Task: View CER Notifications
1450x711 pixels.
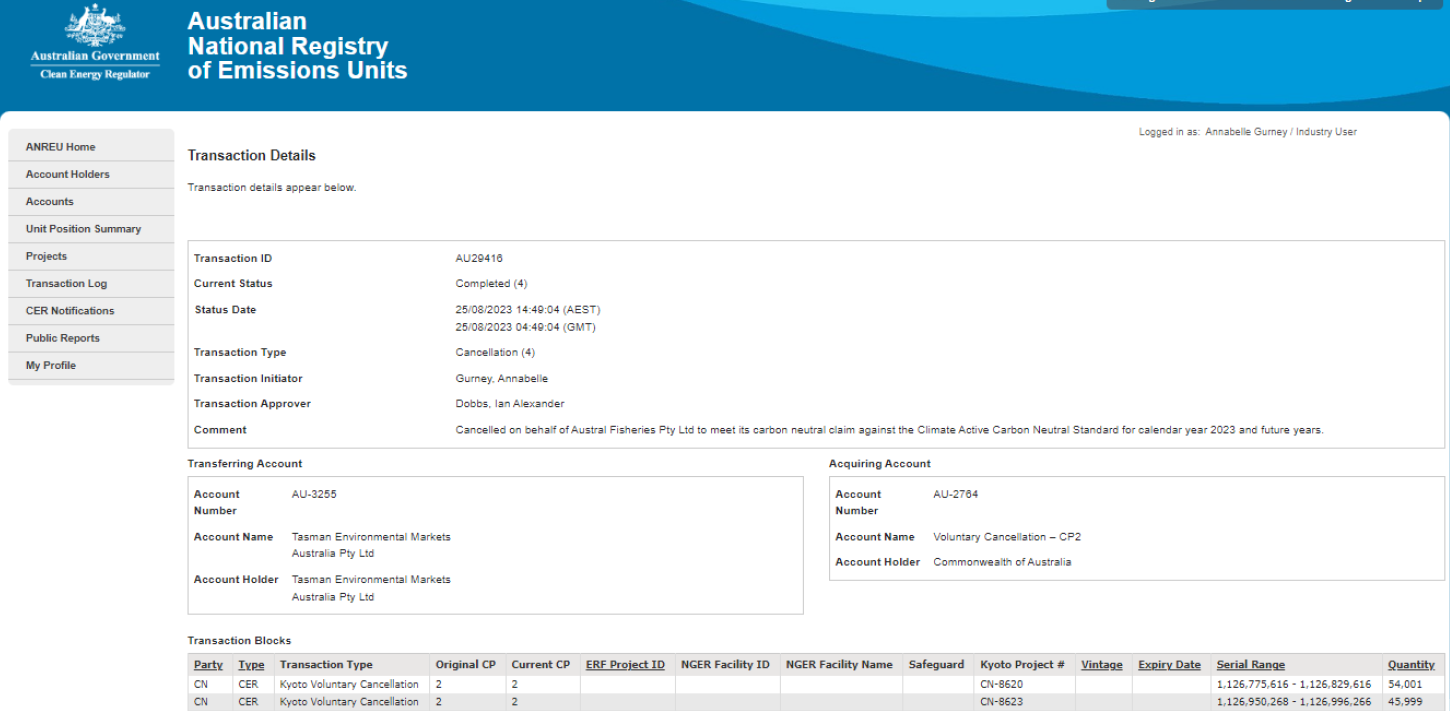Action: click(x=70, y=311)
